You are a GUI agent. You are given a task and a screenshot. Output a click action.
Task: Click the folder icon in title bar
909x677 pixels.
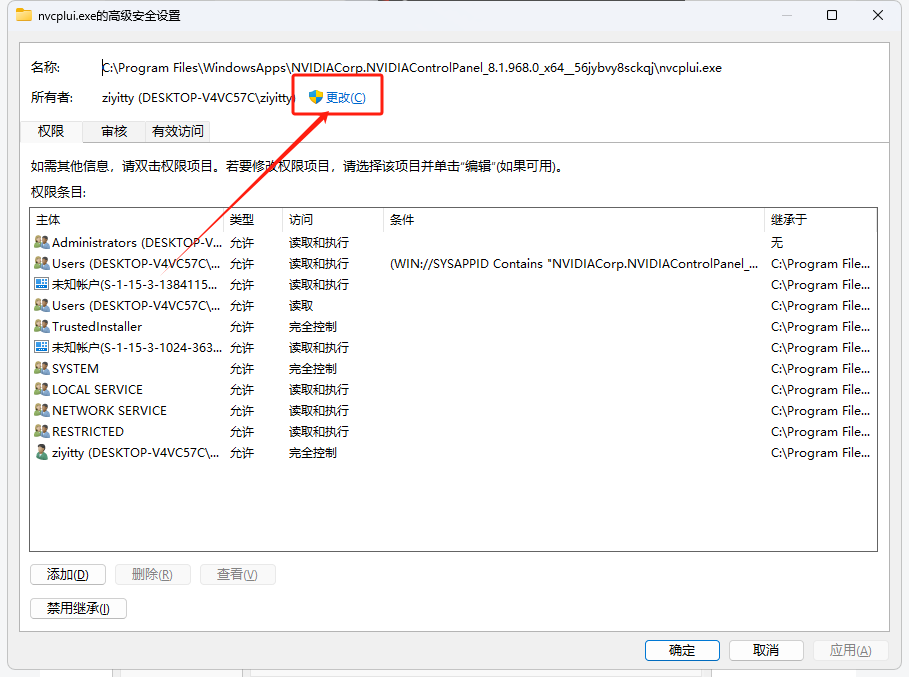[x=24, y=15]
